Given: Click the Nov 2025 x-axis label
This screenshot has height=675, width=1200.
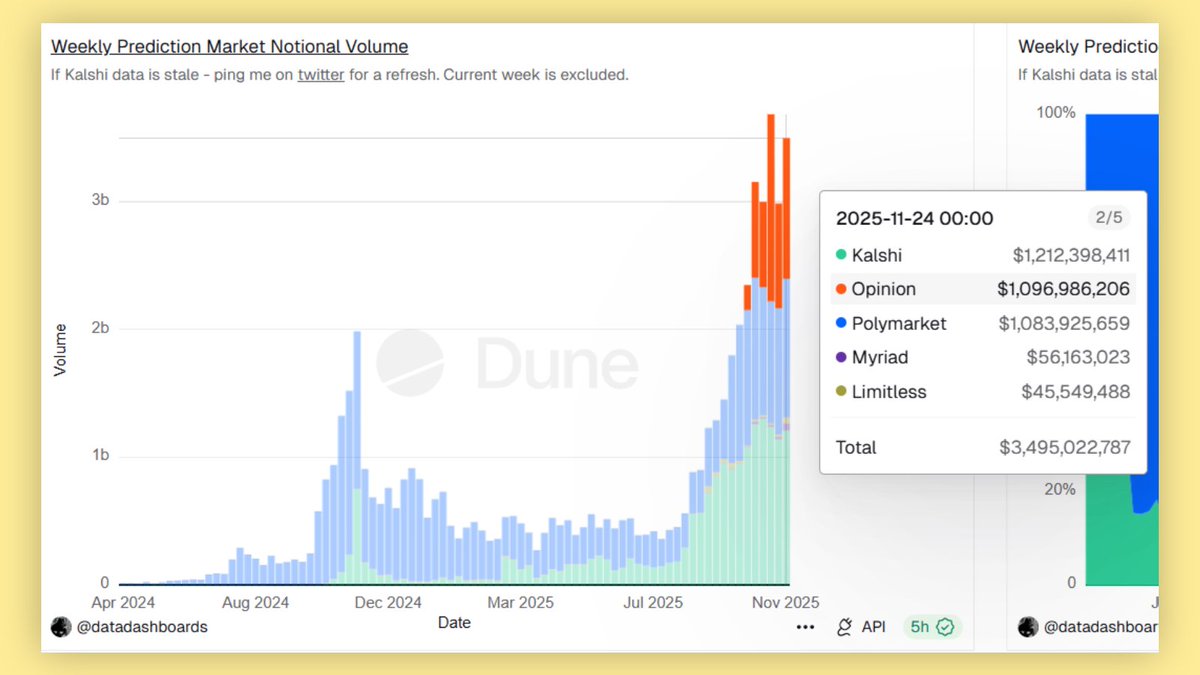Looking at the screenshot, I should tap(785, 602).
